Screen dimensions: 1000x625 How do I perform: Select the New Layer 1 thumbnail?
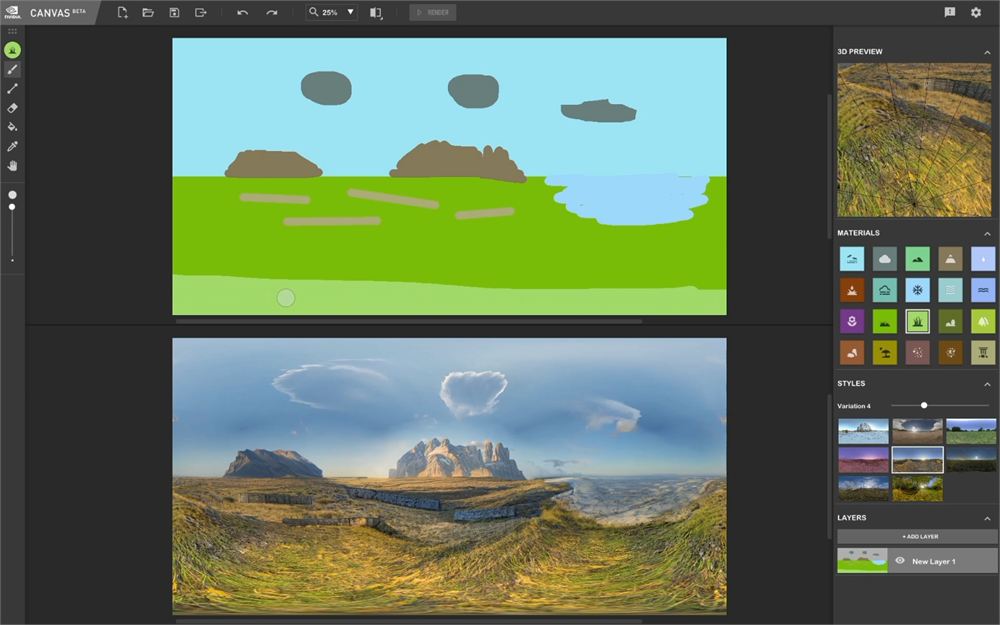pos(862,561)
